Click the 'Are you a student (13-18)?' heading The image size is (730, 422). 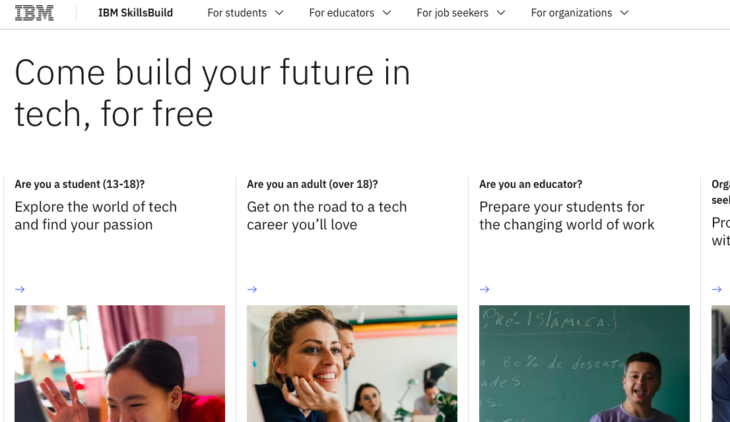click(x=80, y=184)
